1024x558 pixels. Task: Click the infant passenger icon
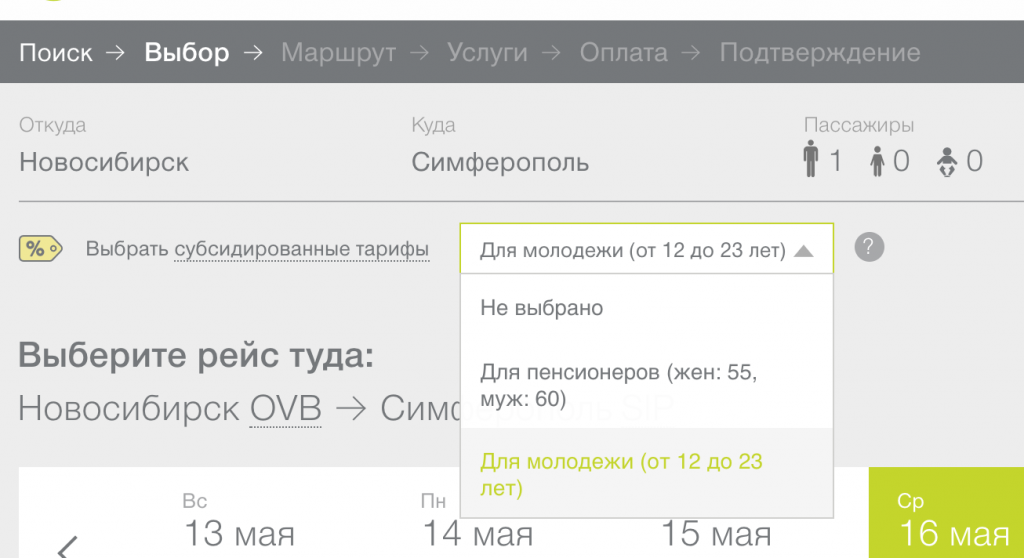946,160
